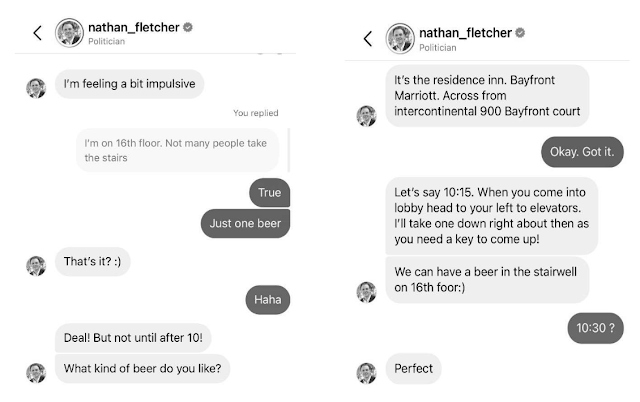Open the nathan_fletcher username in the right header
This screenshot has width=640, height=402.
[x=466, y=32]
